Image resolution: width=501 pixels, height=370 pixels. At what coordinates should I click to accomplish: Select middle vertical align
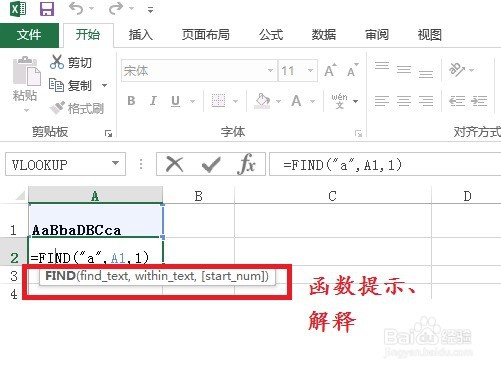[x=404, y=70]
